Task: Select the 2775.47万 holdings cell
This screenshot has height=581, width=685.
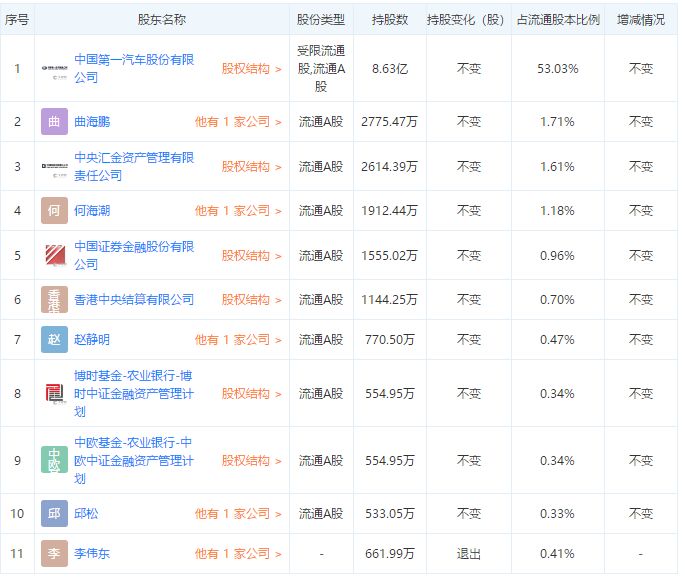Action: [x=390, y=121]
